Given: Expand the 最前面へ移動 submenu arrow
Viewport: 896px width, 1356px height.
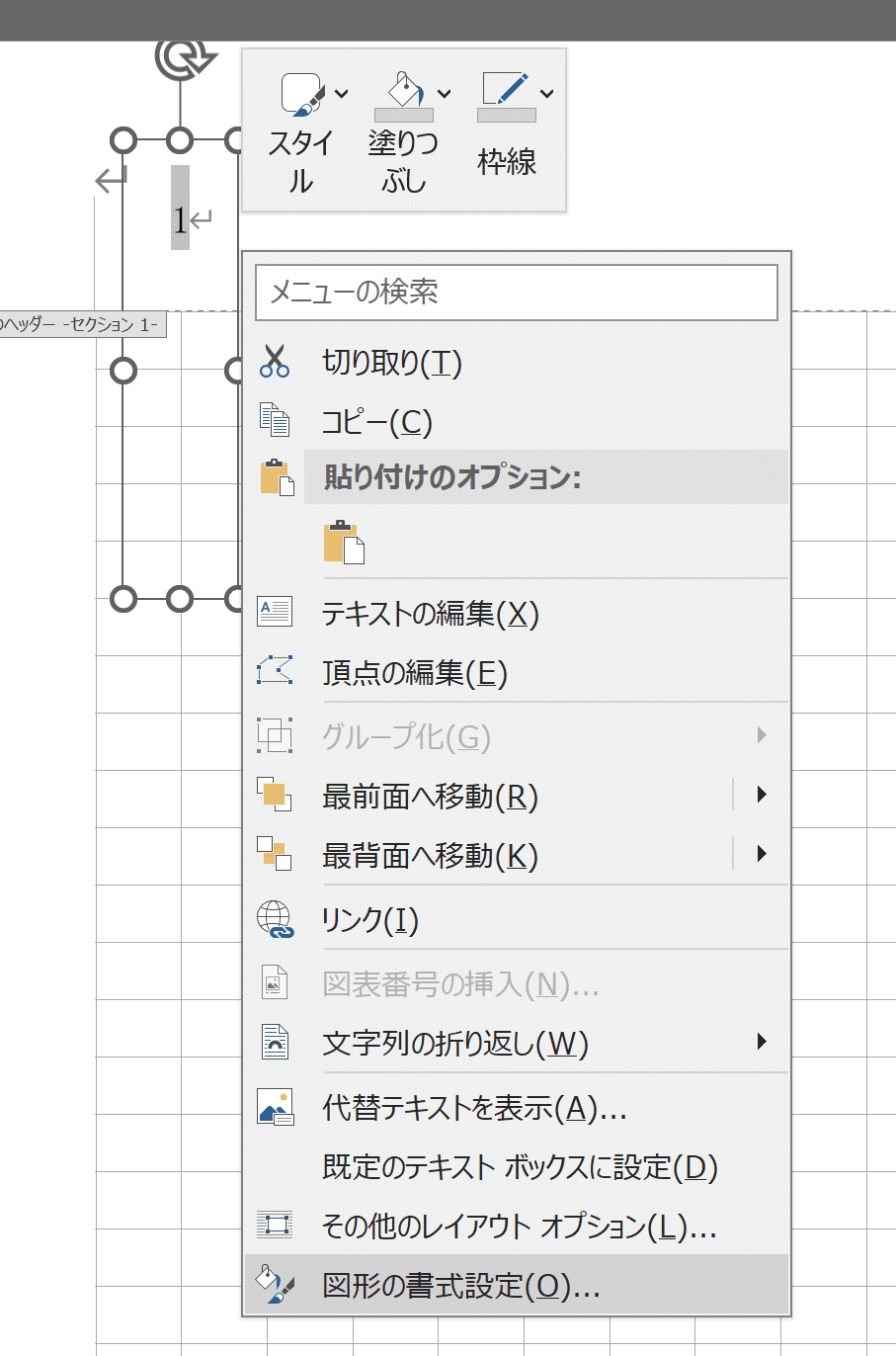Looking at the screenshot, I should [762, 795].
